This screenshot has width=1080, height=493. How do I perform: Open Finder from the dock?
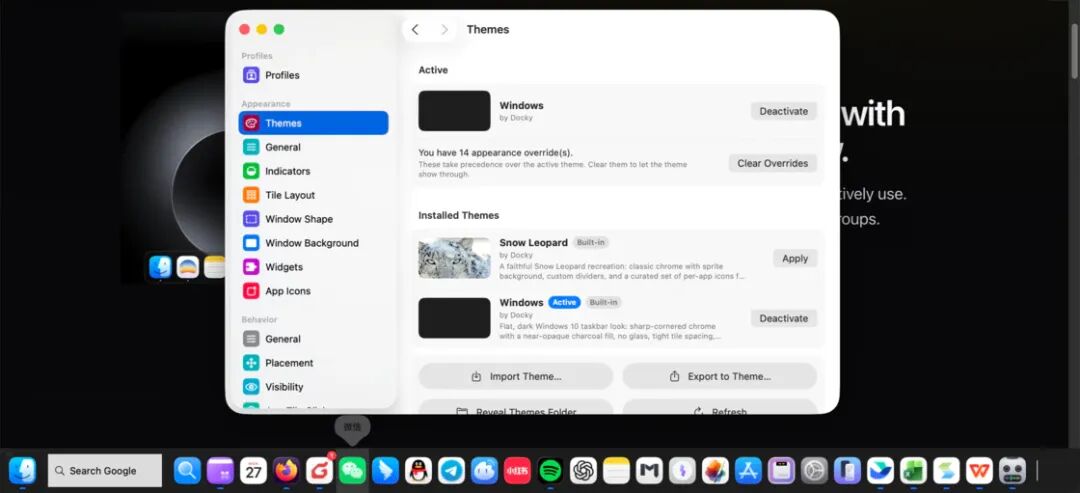click(x=23, y=471)
